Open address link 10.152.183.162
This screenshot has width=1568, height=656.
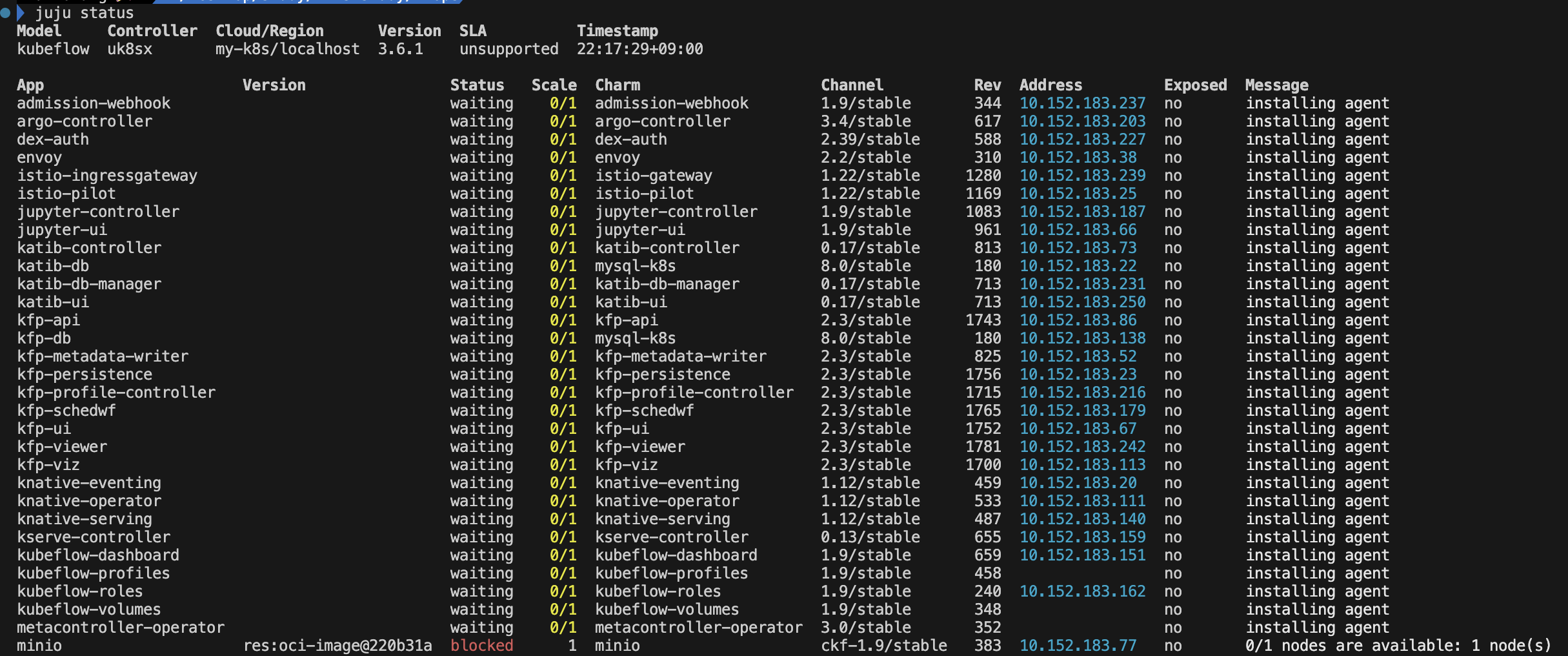click(1083, 591)
